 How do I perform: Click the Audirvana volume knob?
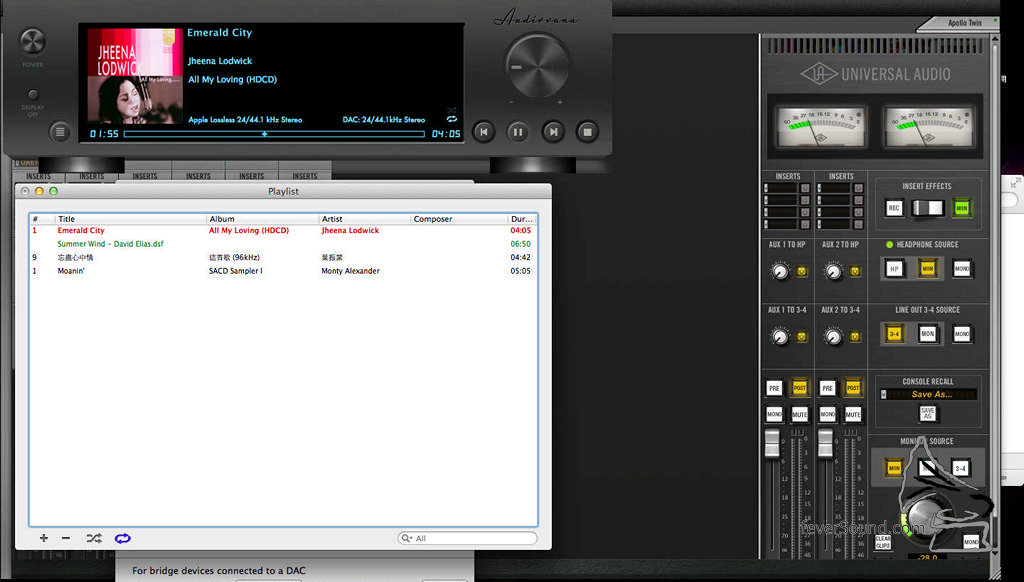click(x=537, y=66)
